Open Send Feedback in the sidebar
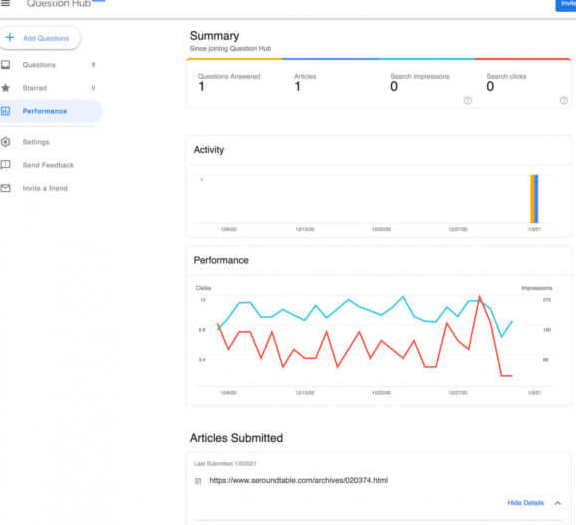Image resolution: width=576 pixels, height=525 pixels. coord(51,165)
